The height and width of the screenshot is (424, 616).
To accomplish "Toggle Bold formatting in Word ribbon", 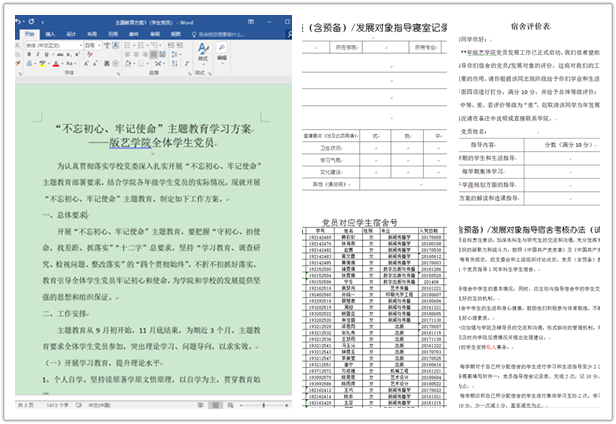I will 29,54.
